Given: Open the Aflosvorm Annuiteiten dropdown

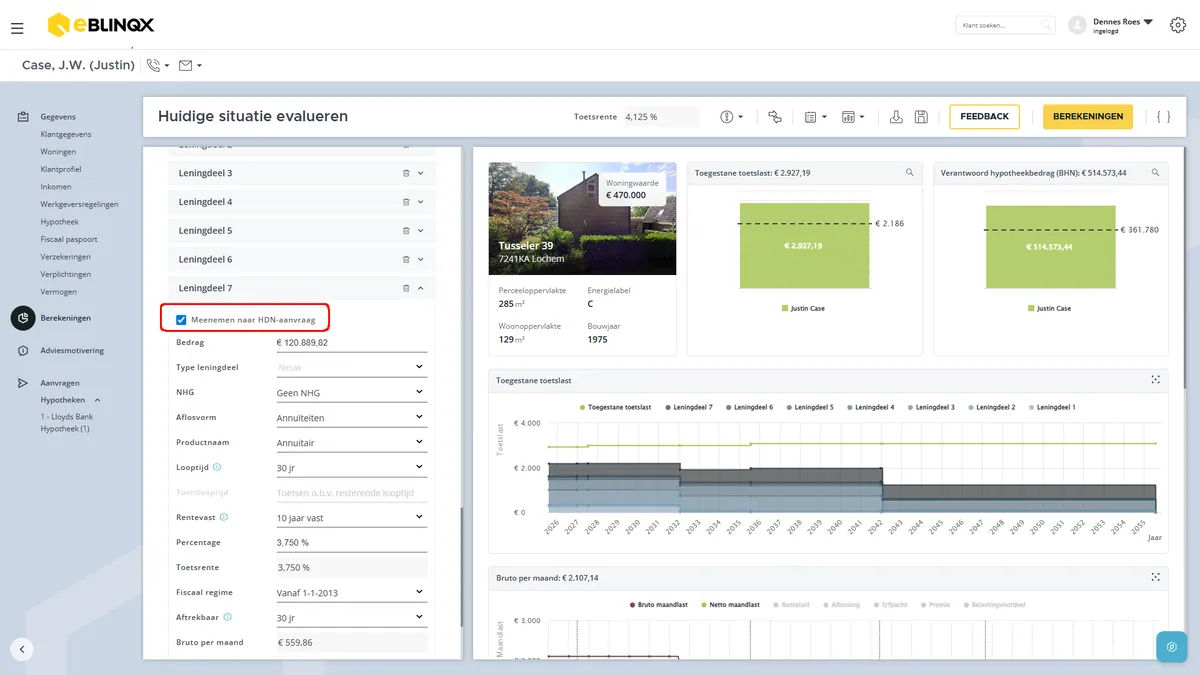Looking at the screenshot, I should coord(351,418).
